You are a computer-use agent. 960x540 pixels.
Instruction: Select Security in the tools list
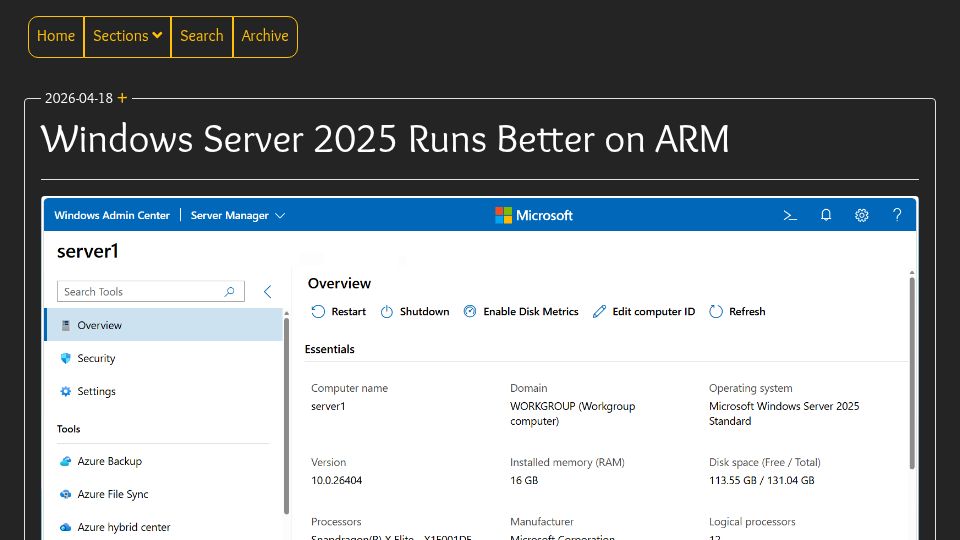pyautogui.click(x=163, y=358)
